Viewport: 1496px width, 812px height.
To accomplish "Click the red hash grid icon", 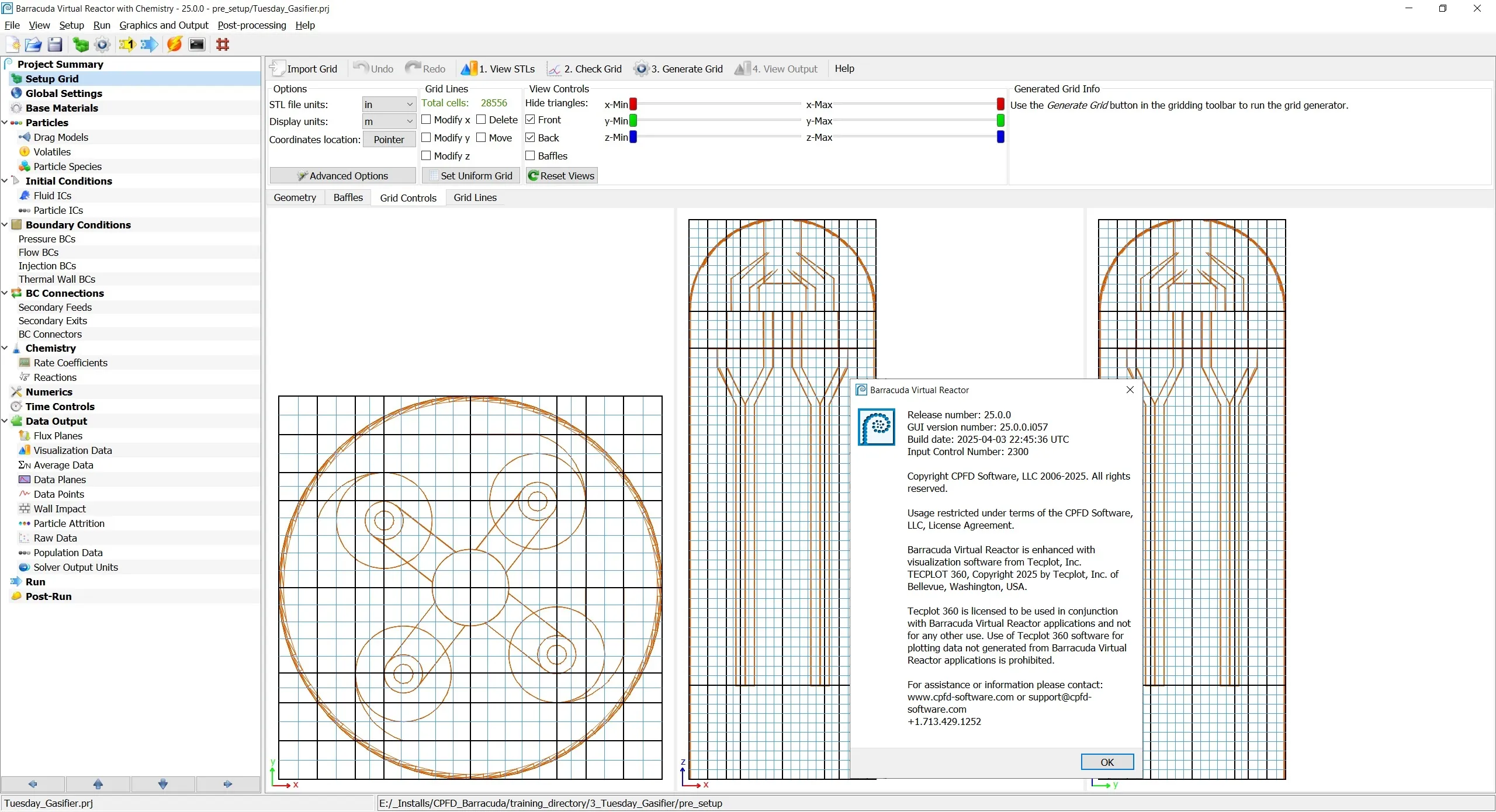I will [223, 44].
